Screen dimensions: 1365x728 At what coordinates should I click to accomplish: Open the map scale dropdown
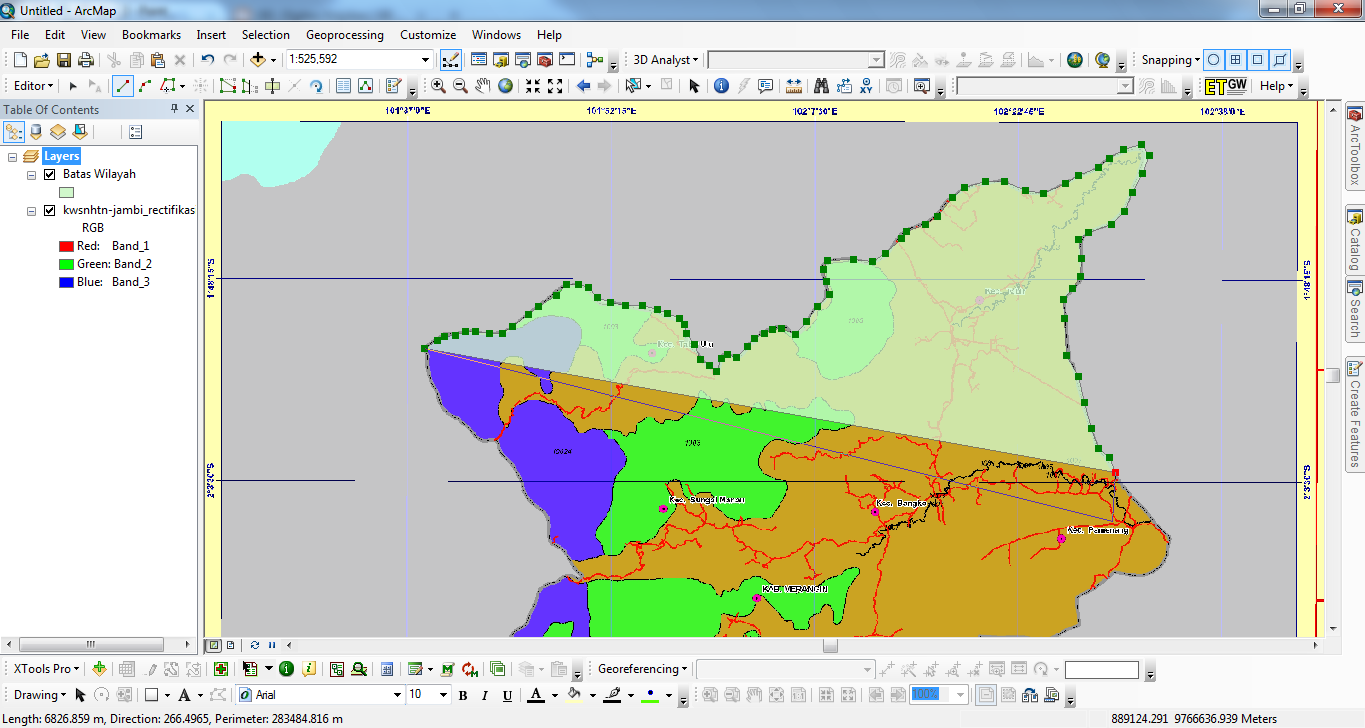(426, 59)
